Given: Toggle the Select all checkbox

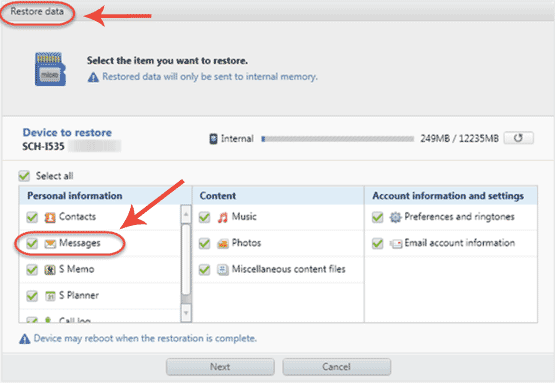Looking at the screenshot, I should pyautogui.click(x=24, y=176).
